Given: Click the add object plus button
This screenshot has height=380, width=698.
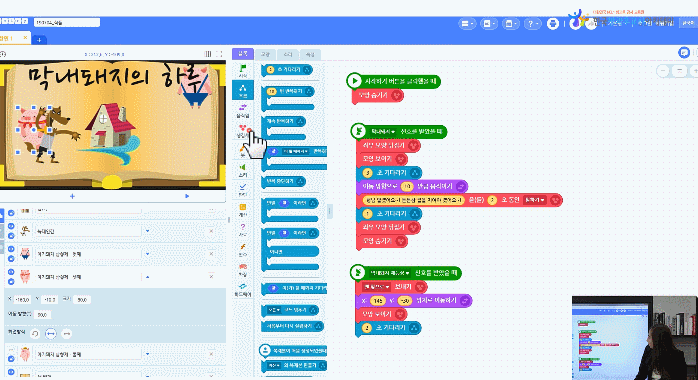Looking at the screenshot, I should point(72,196).
